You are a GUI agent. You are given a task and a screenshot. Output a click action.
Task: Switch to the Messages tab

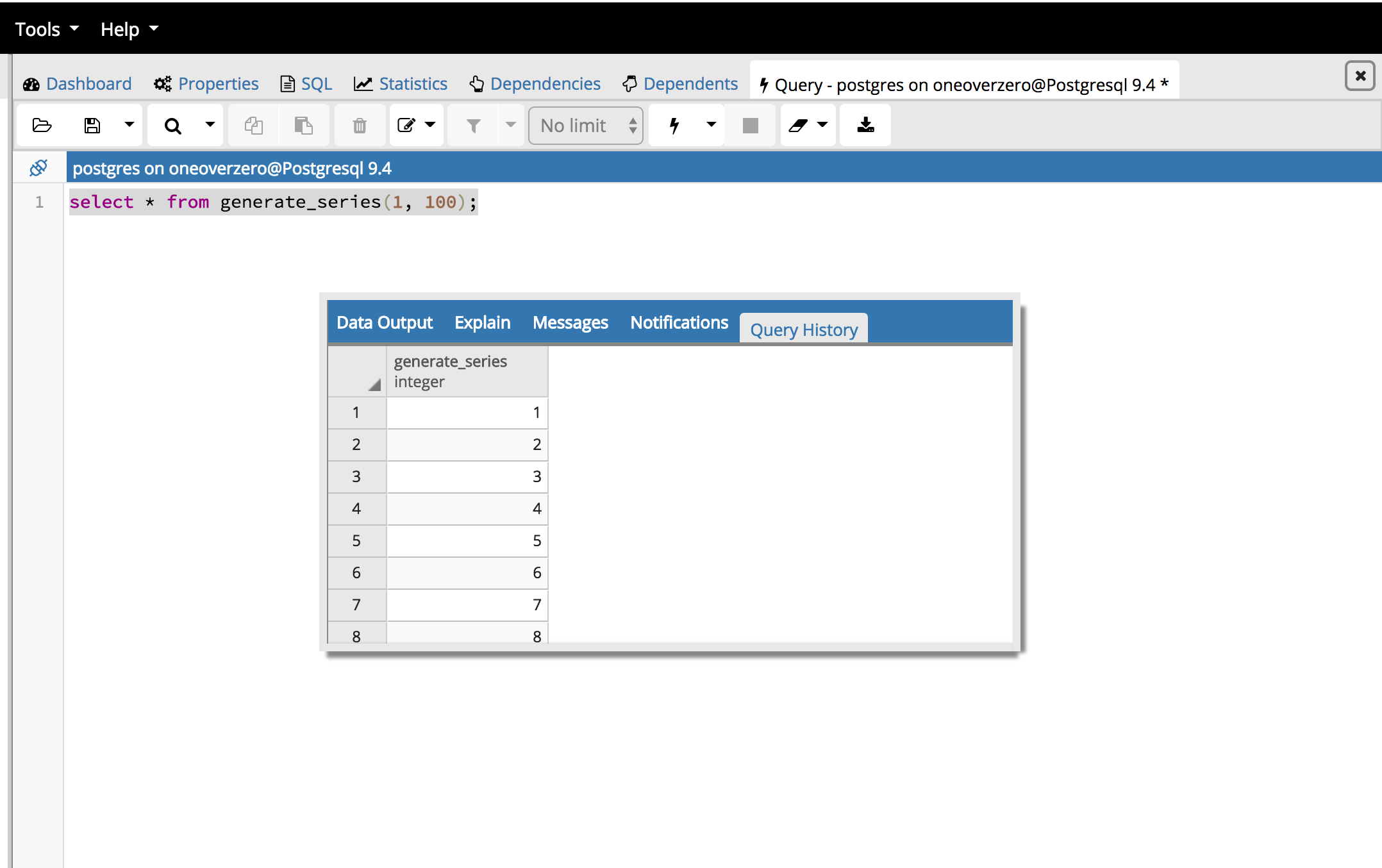(x=570, y=322)
